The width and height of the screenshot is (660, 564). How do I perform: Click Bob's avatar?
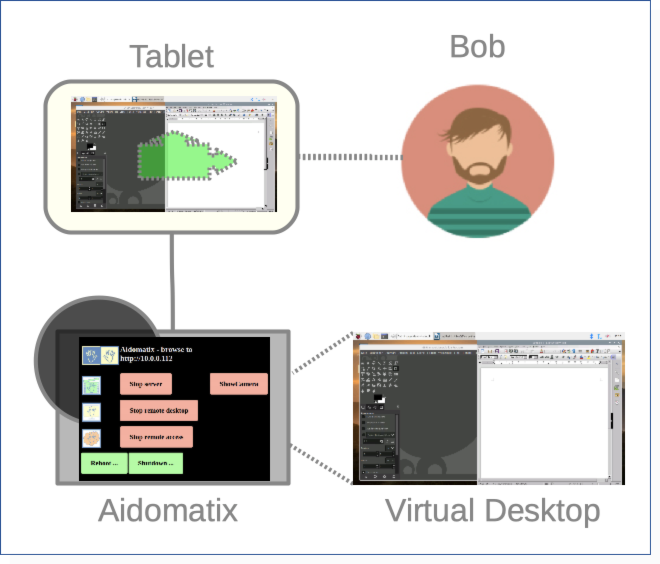point(478,162)
